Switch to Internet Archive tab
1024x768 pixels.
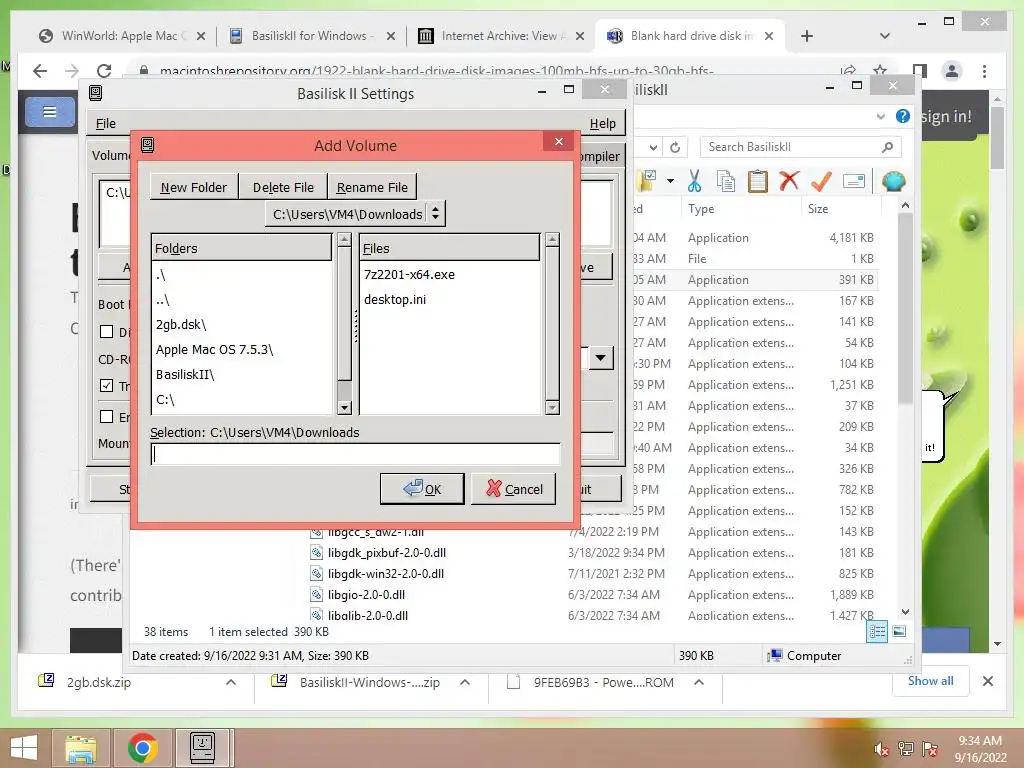[502, 36]
